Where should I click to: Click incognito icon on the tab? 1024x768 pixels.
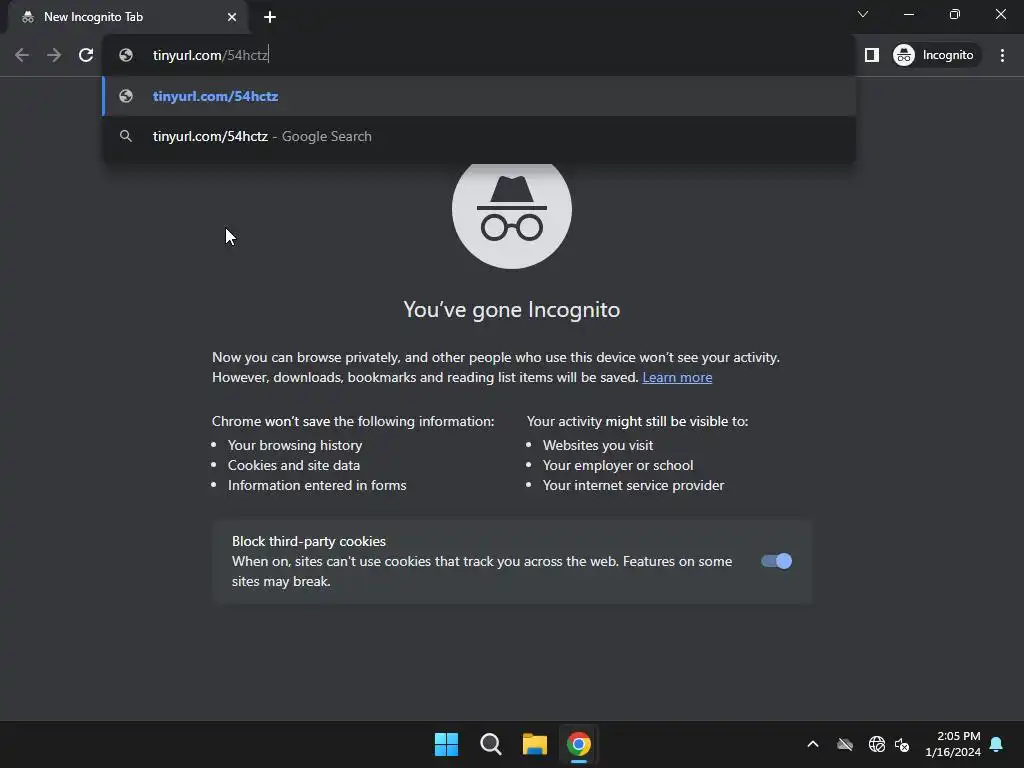pyautogui.click(x=27, y=17)
